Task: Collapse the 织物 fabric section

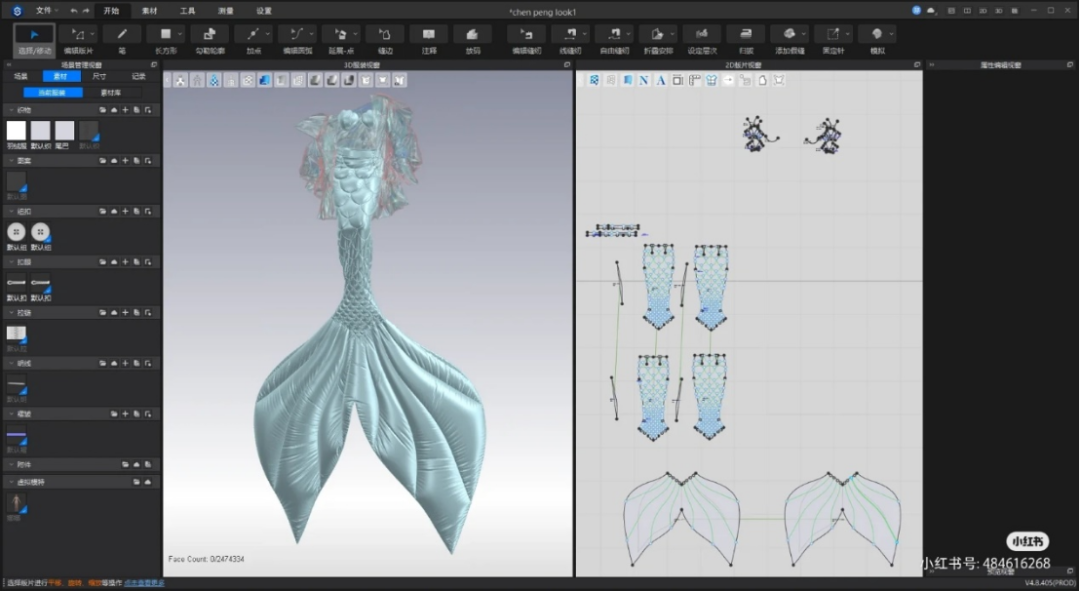Action: [12, 110]
